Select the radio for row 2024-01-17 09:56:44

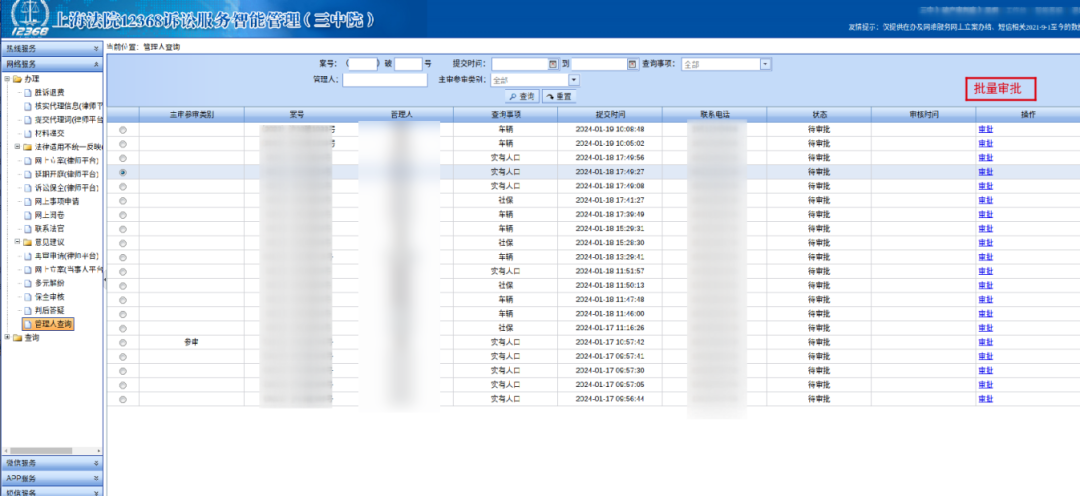(x=123, y=400)
